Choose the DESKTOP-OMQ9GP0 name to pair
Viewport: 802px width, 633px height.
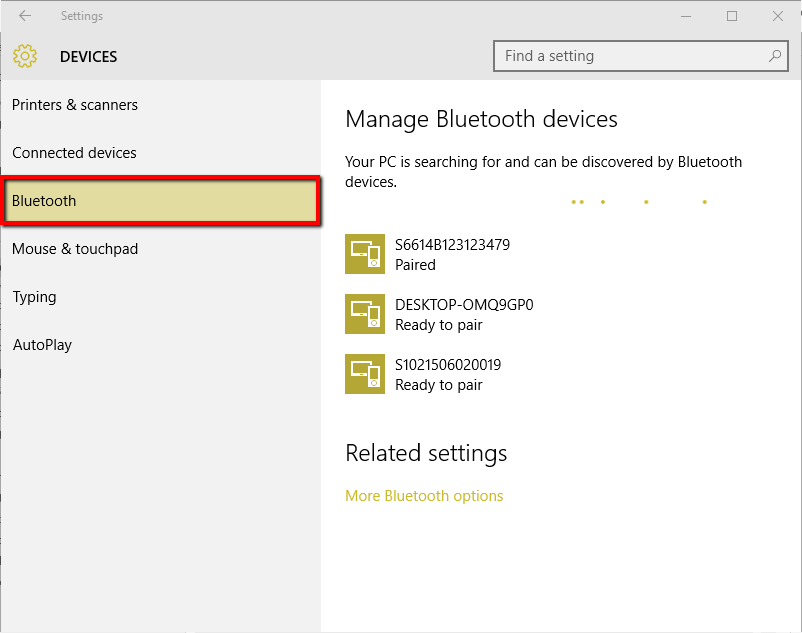(464, 304)
